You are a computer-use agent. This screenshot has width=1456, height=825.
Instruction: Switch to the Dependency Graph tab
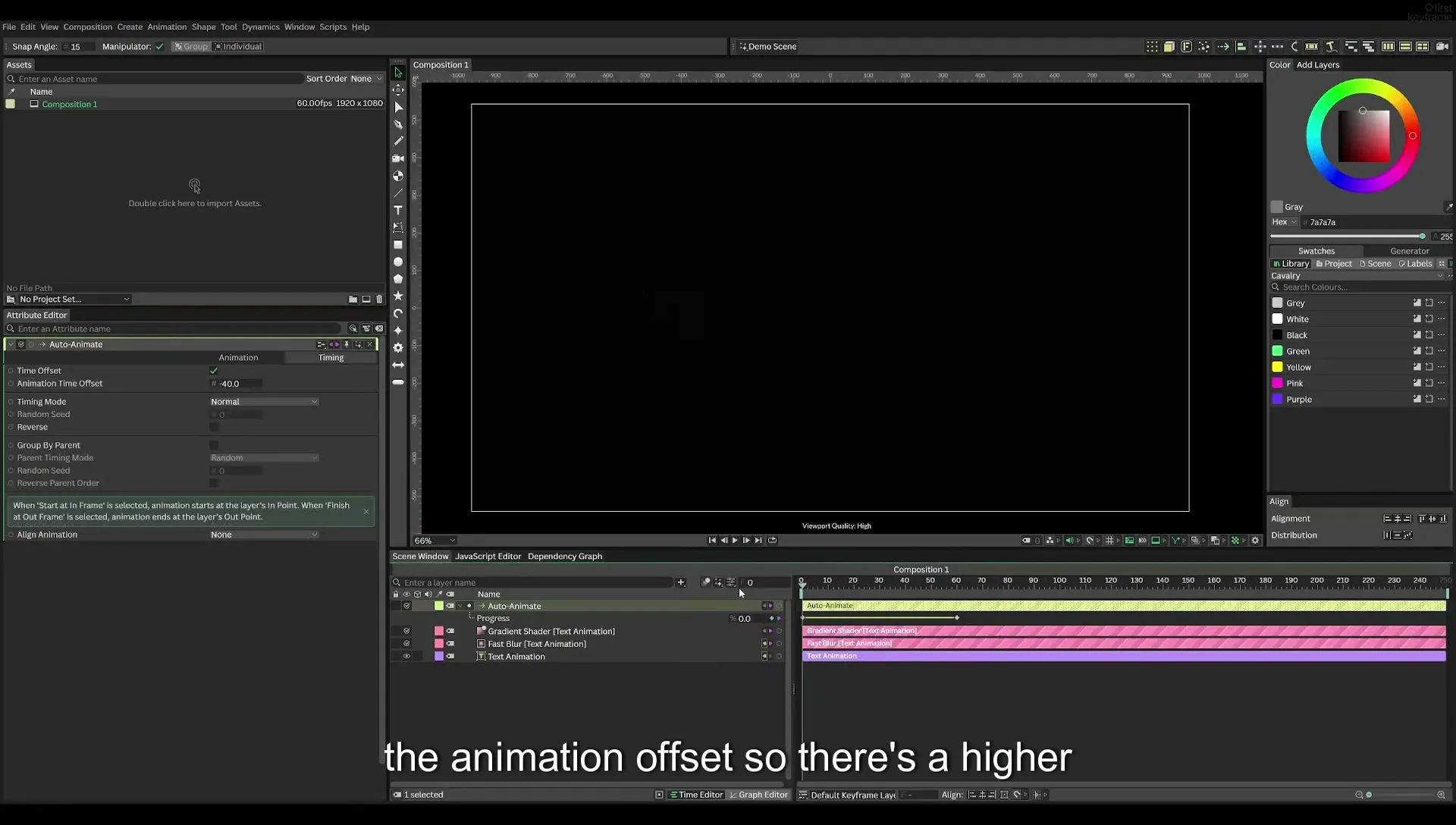565,557
